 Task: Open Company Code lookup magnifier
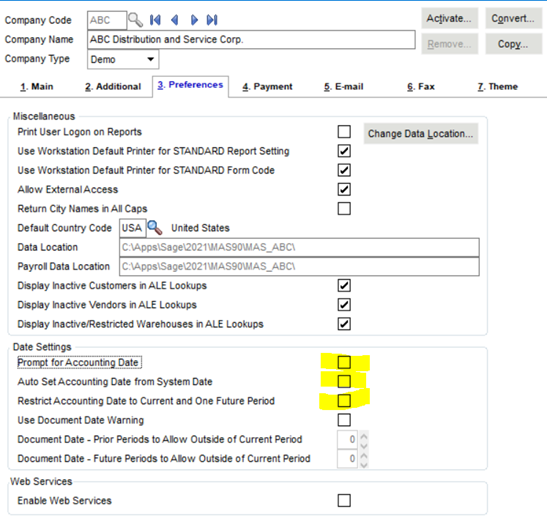tap(135, 20)
